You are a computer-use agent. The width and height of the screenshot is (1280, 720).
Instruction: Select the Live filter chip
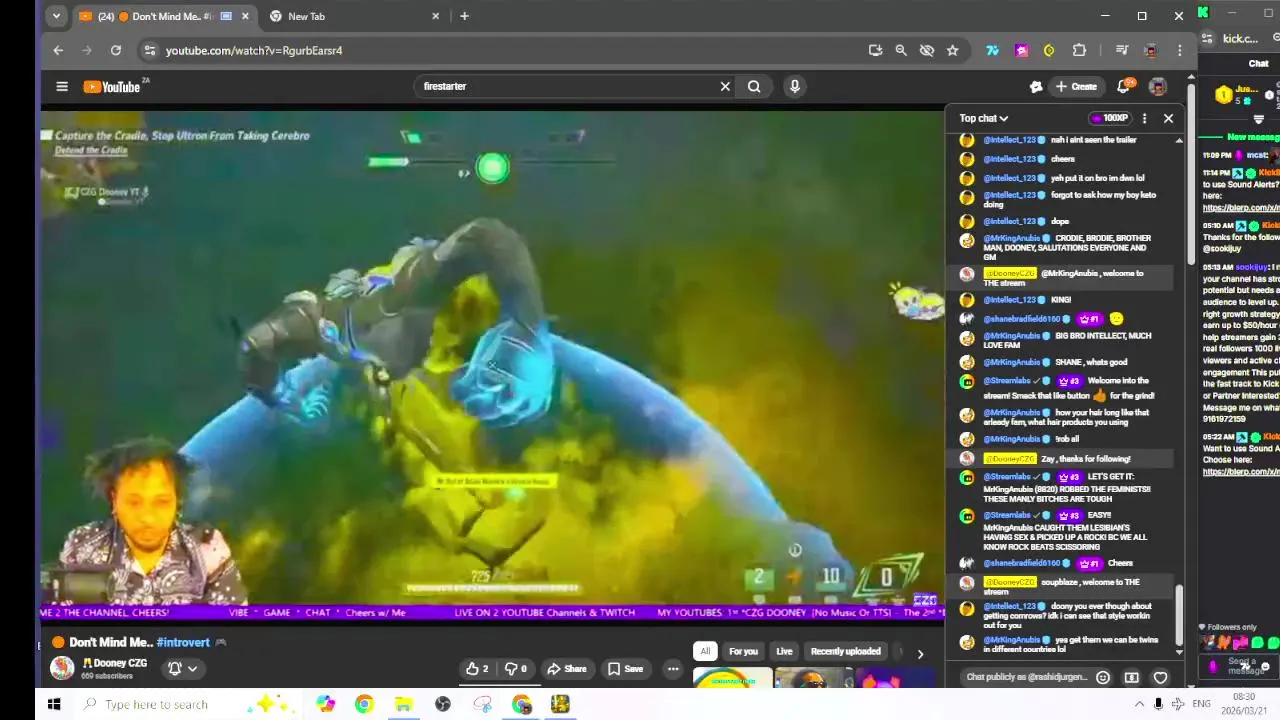click(x=784, y=651)
